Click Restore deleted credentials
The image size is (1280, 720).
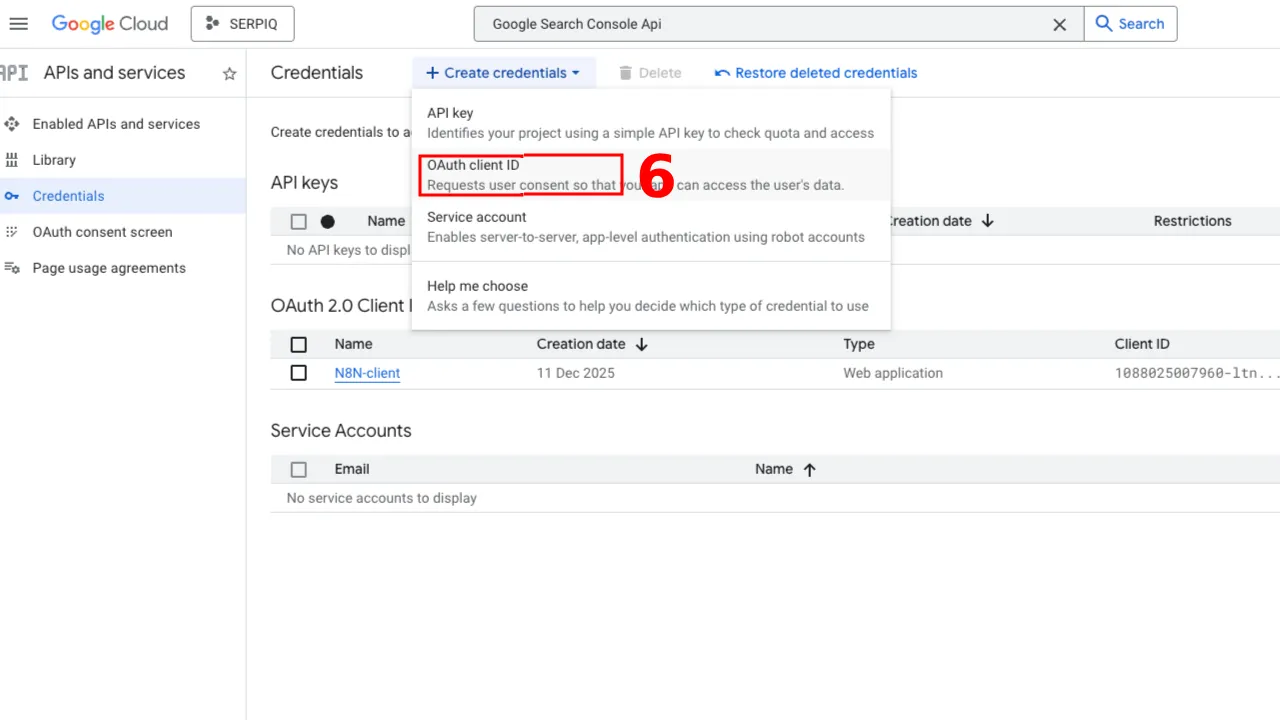[x=815, y=73]
